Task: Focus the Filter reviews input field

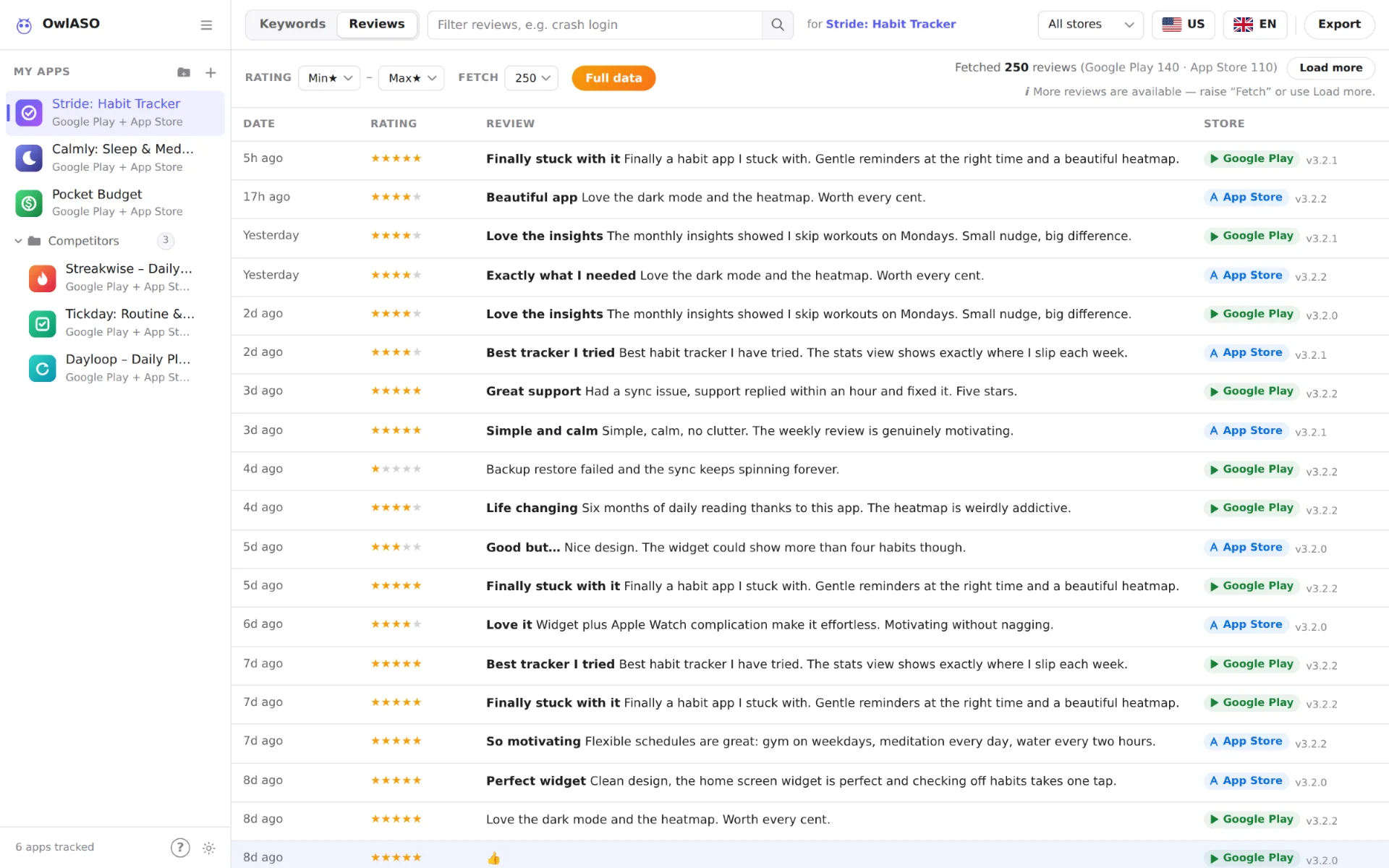Action: pos(595,25)
